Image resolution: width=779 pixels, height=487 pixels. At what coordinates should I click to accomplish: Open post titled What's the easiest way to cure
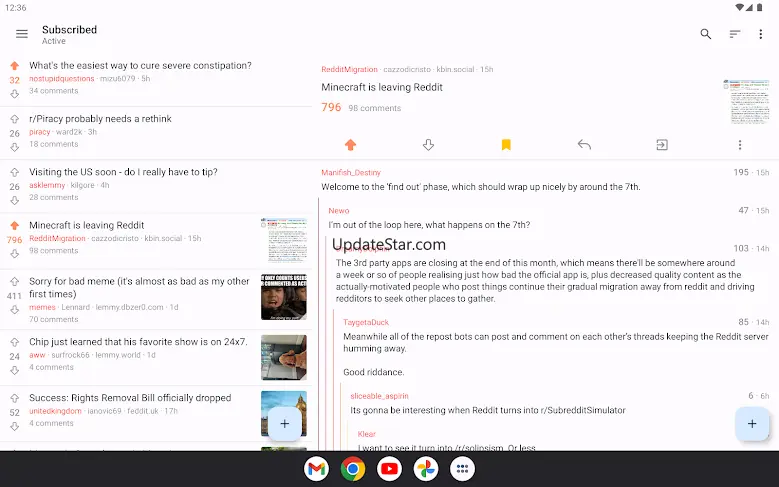pyautogui.click(x=140, y=66)
